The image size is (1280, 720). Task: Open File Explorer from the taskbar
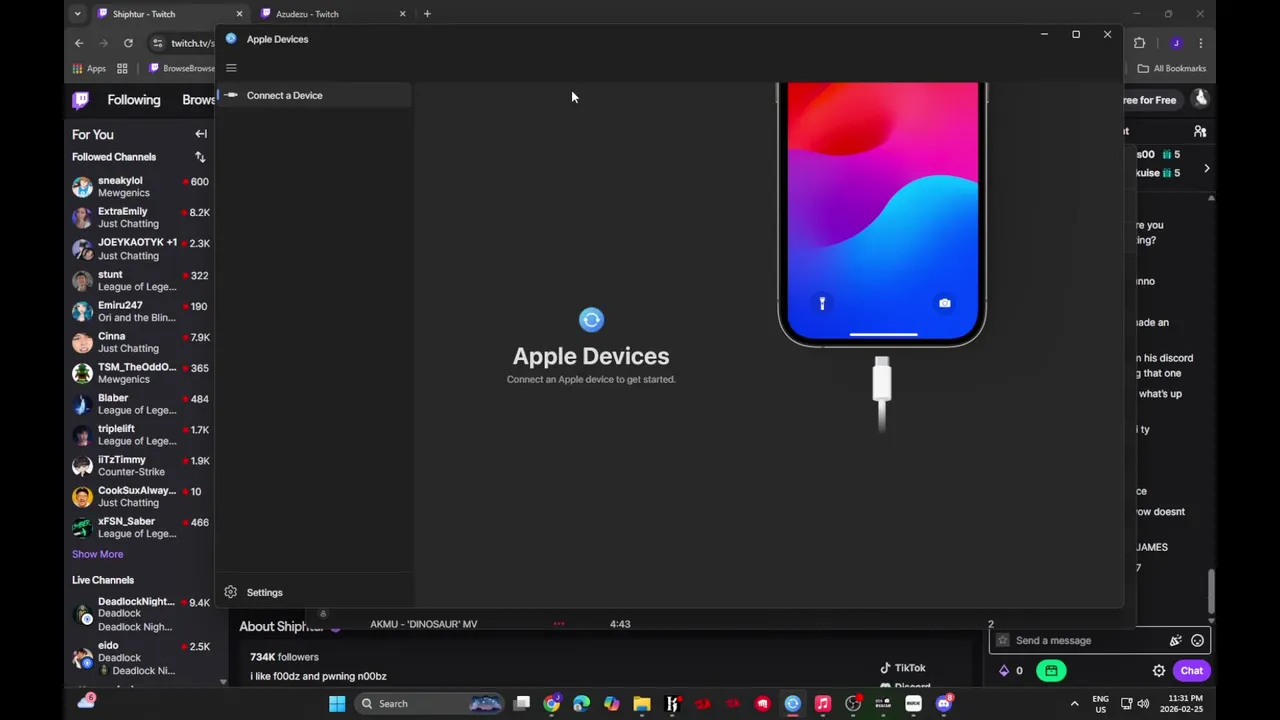pyautogui.click(x=642, y=703)
